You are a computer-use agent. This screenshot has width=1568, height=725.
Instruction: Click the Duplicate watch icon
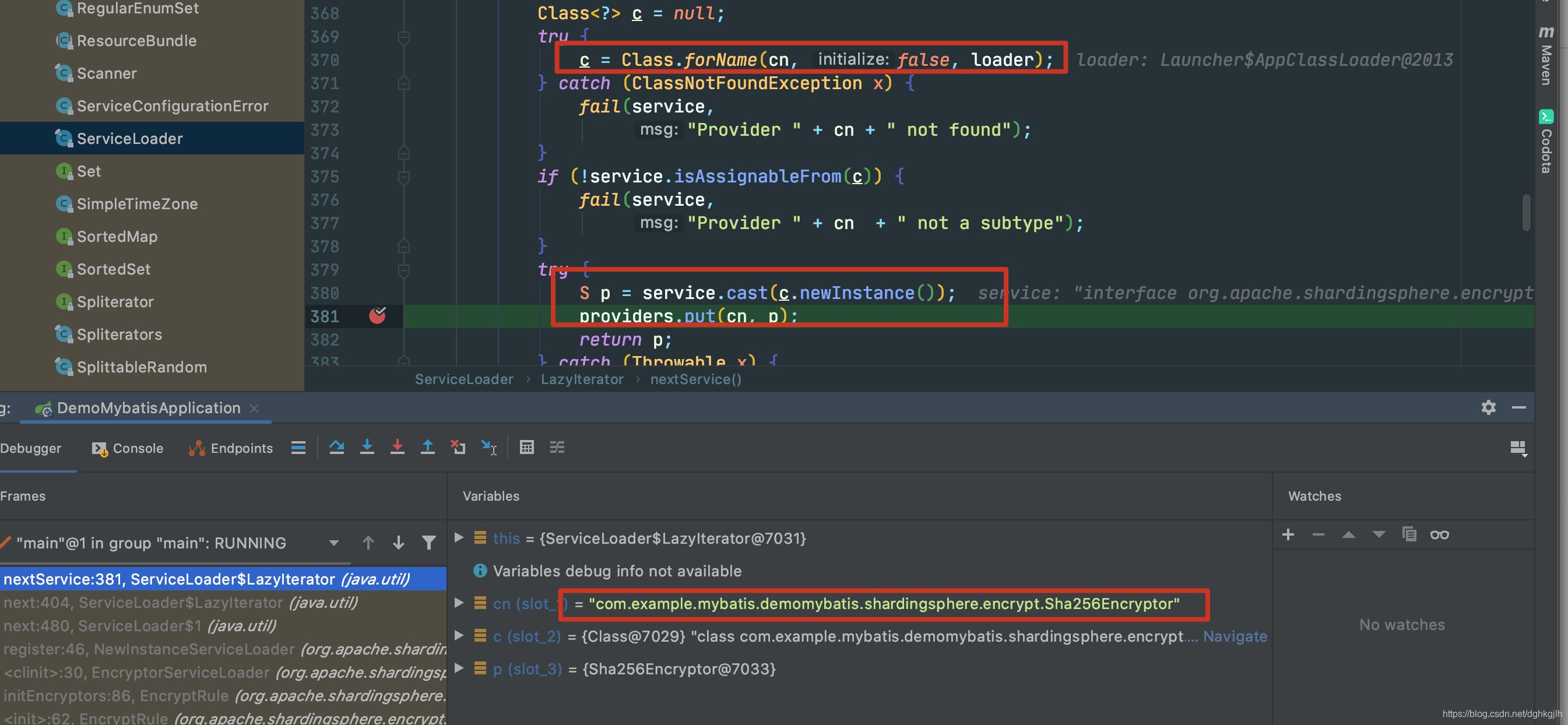pos(1409,534)
